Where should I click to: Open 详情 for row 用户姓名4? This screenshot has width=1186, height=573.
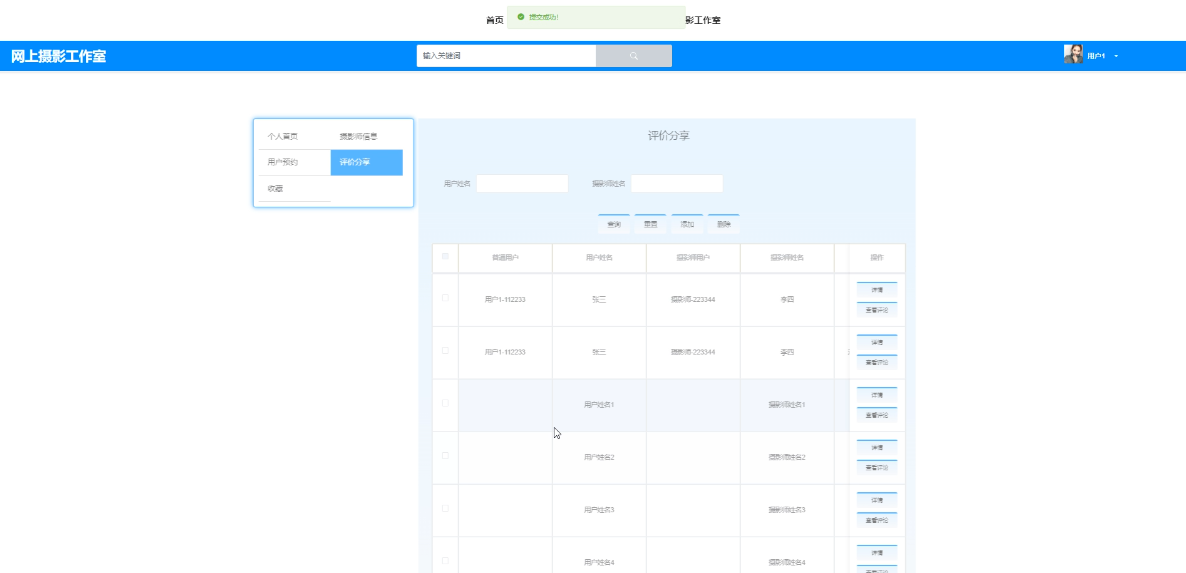(x=877, y=553)
